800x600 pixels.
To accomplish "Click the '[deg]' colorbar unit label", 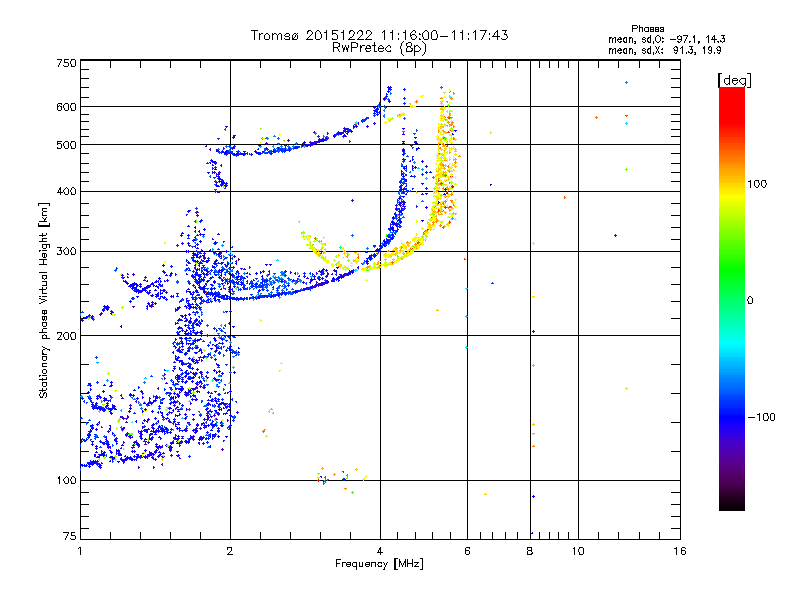I will point(734,81).
